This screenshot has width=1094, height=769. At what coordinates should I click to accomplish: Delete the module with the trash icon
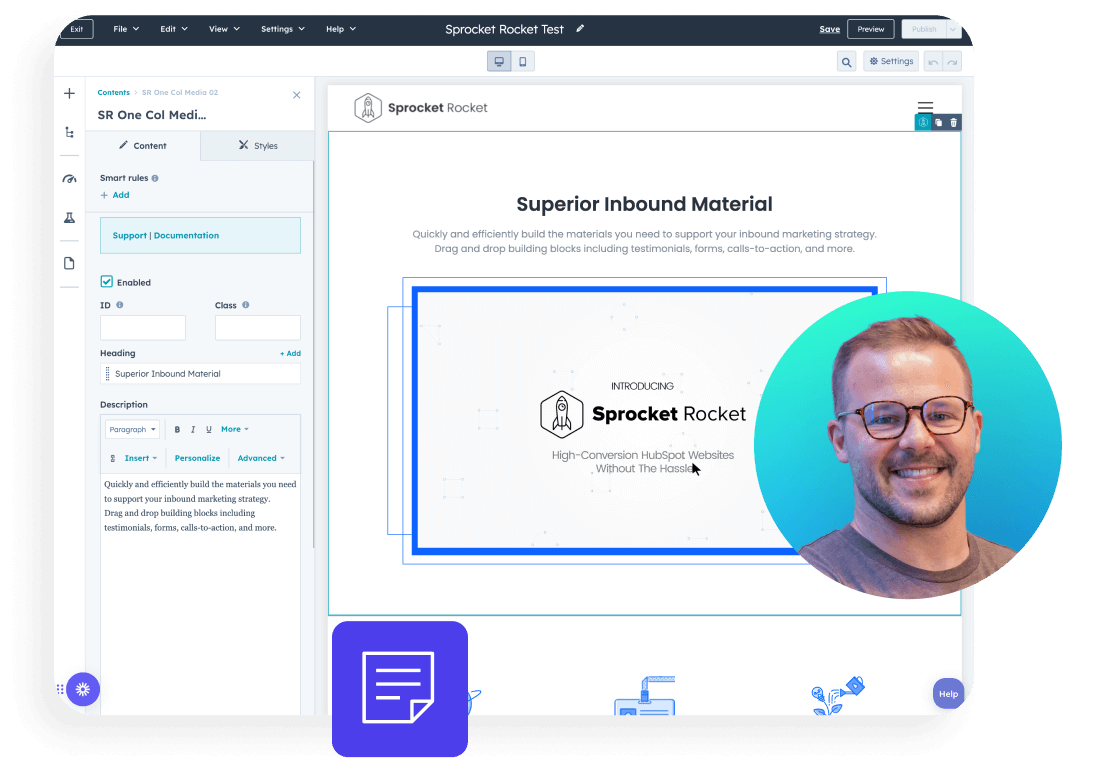click(952, 121)
